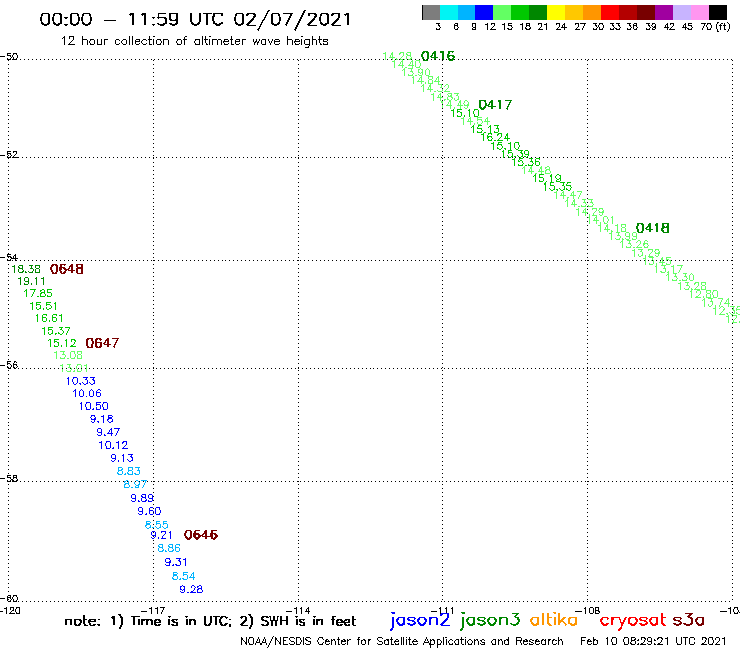Click the wave height value 8.54

183,576
